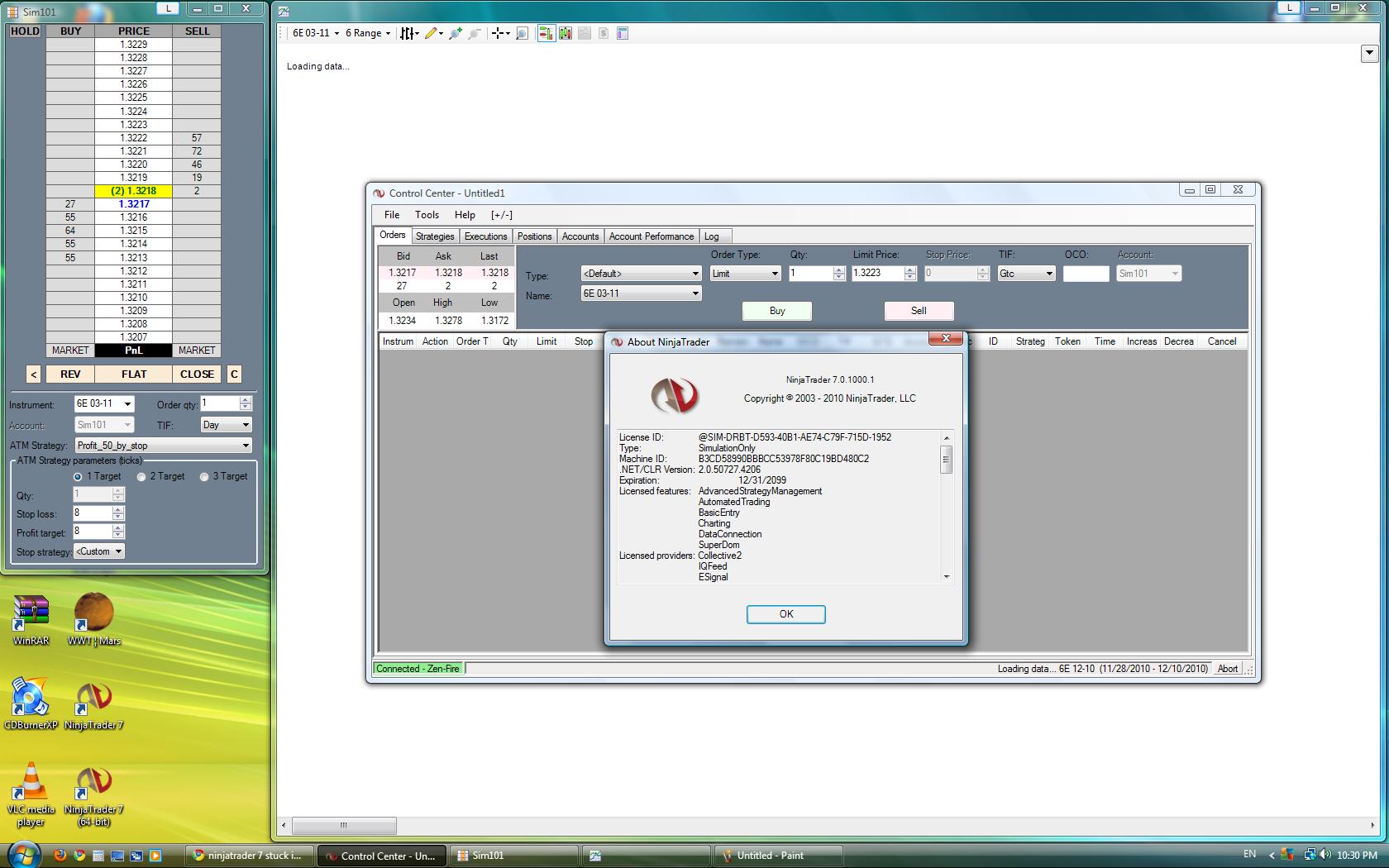Screen dimensions: 1389x868
Task: Click the chart panel dropdown arrow at top right
Action: tap(1369, 53)
